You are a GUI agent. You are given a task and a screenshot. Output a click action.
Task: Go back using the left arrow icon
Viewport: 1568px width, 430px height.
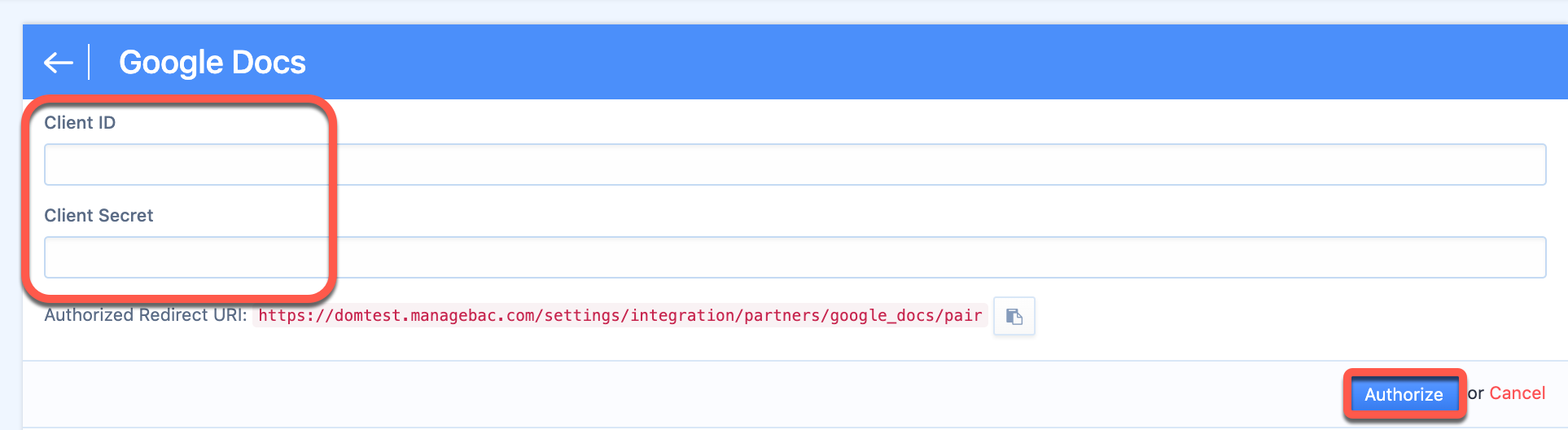tap(58, 63)
